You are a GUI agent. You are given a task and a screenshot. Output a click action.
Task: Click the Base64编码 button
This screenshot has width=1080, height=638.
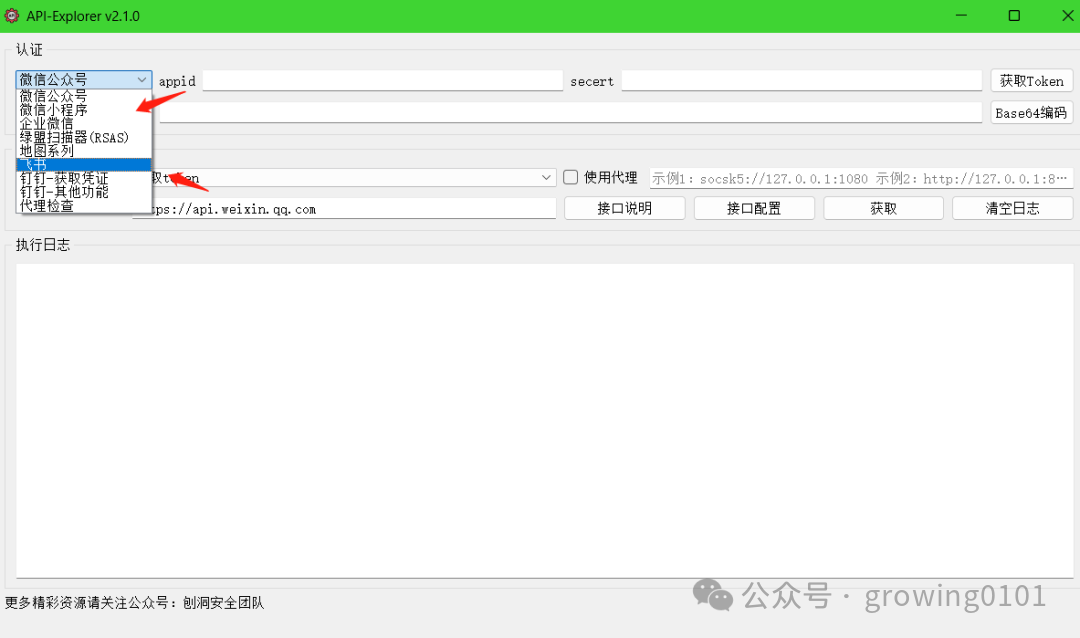point(1031,112)
